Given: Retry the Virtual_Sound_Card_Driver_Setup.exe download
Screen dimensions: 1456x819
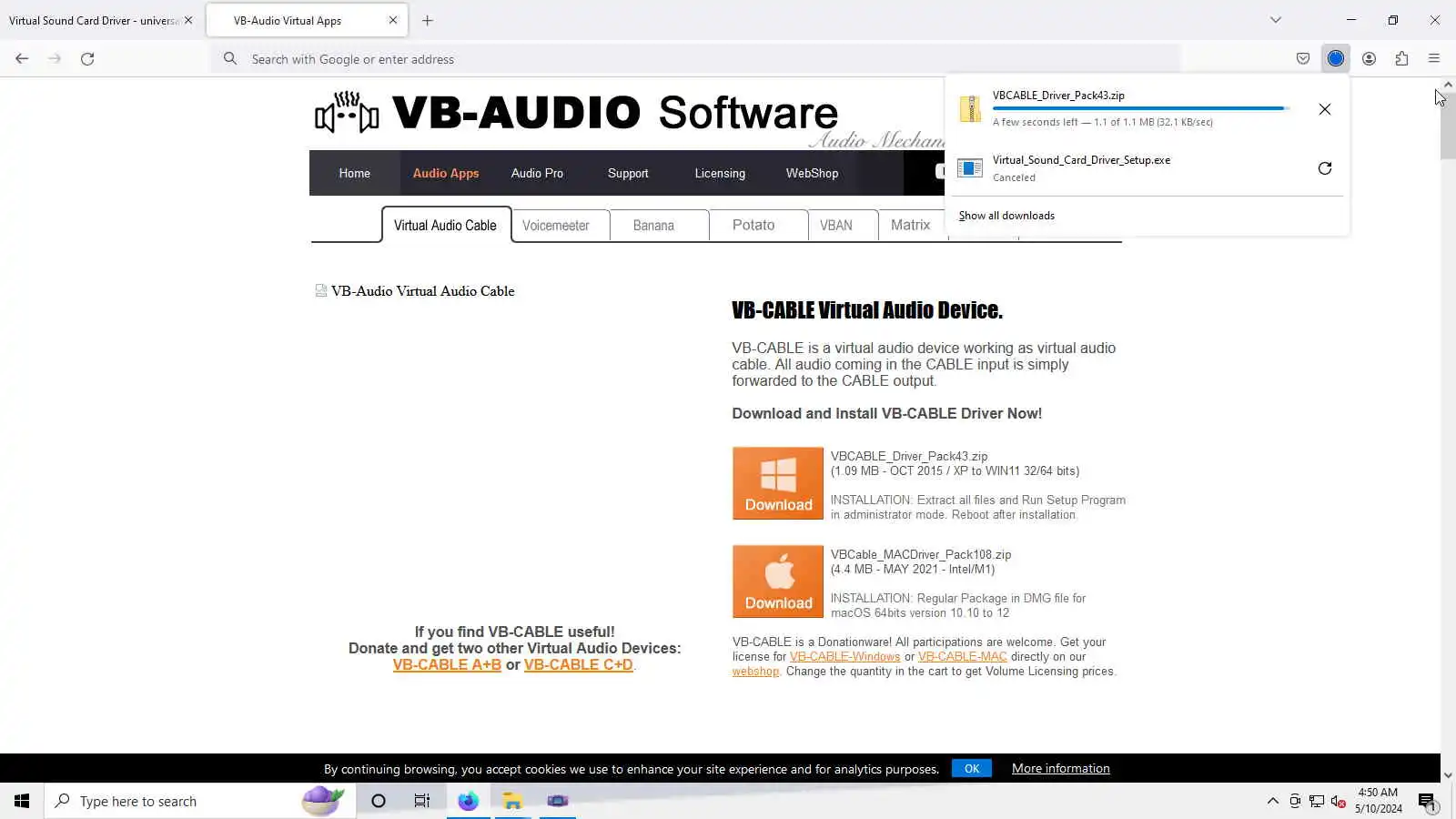Looking at the screenshot, I should [1325, 168].
